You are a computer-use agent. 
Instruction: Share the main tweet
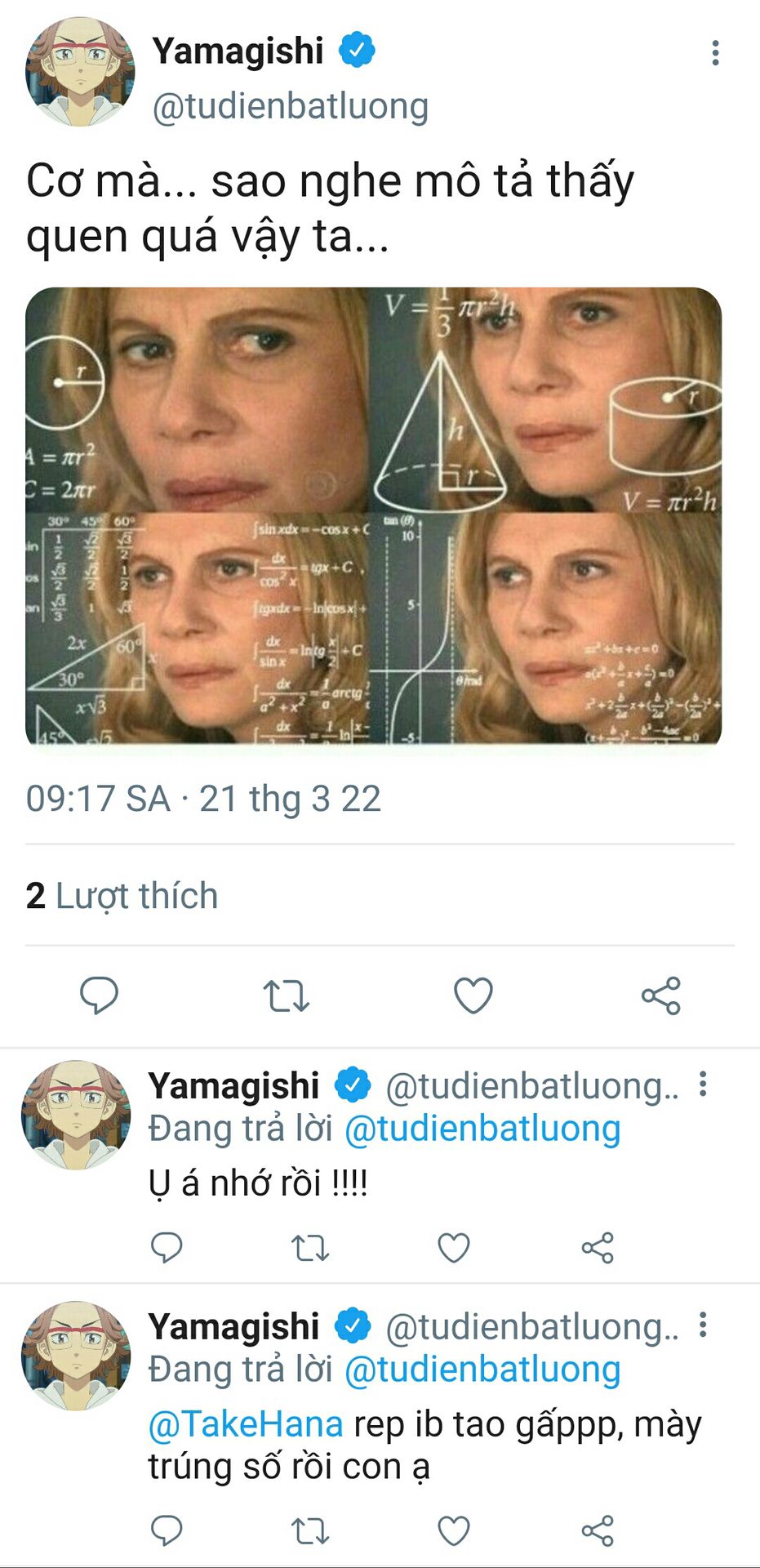coord(660,996)
